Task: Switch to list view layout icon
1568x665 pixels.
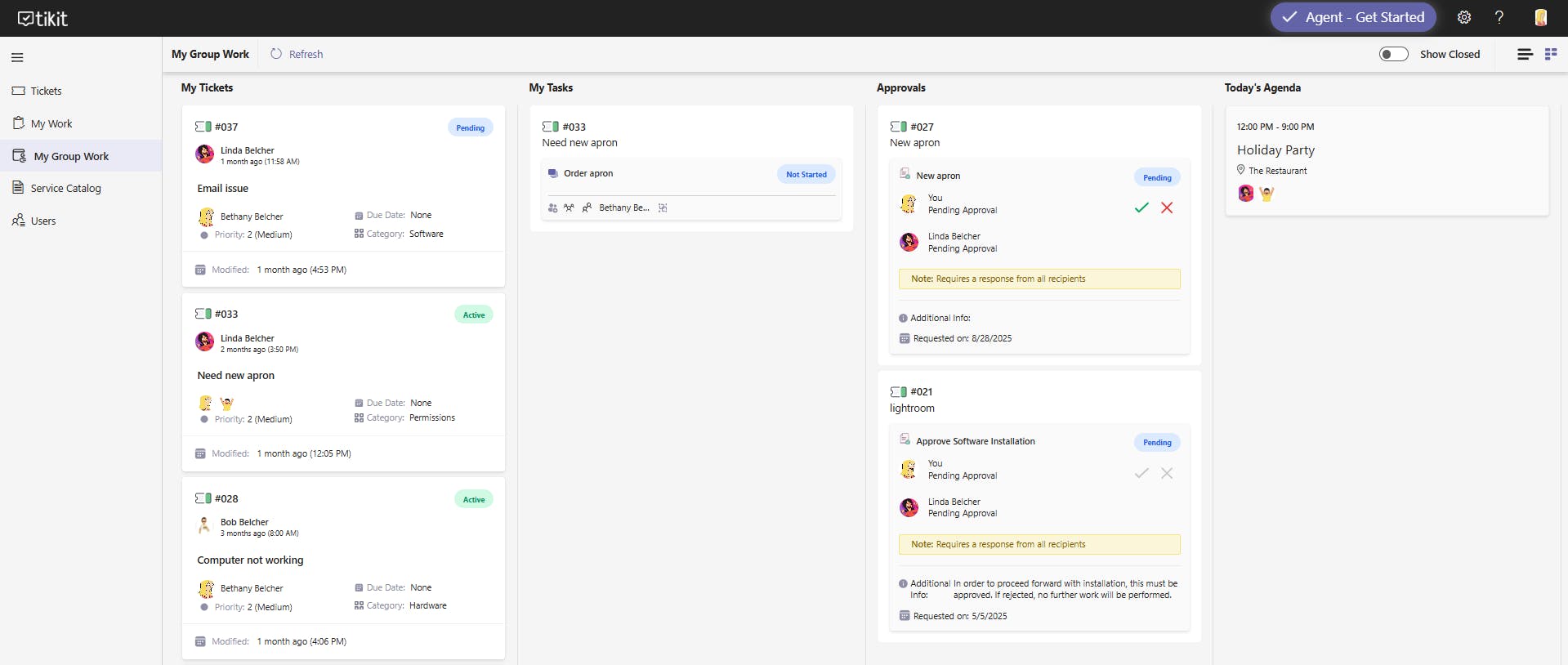Action: point(1525,54)
